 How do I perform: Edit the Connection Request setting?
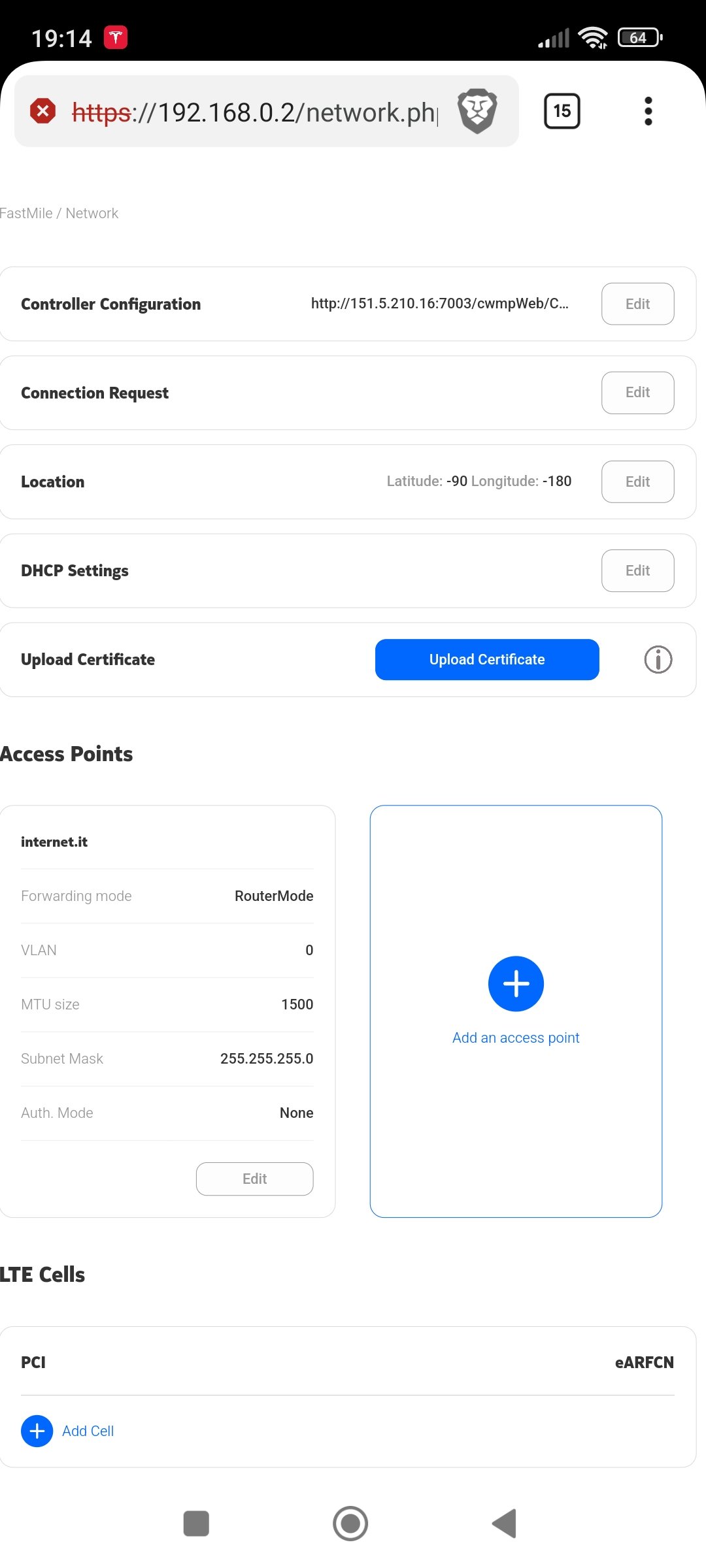[637, 393]
